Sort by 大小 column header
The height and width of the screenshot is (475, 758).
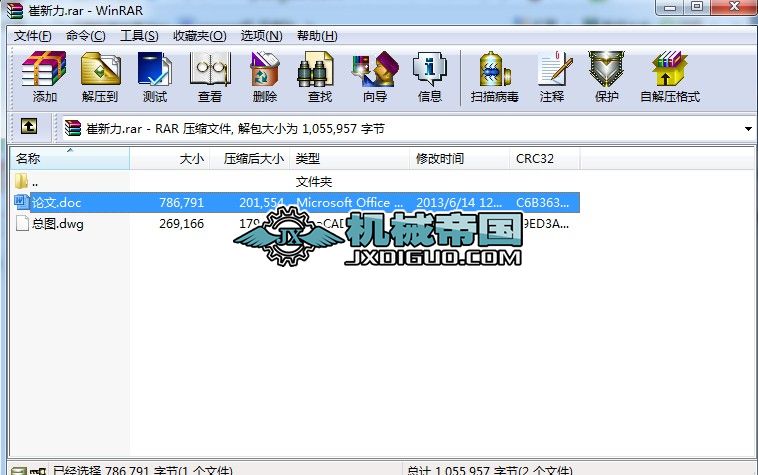point(170,158)
